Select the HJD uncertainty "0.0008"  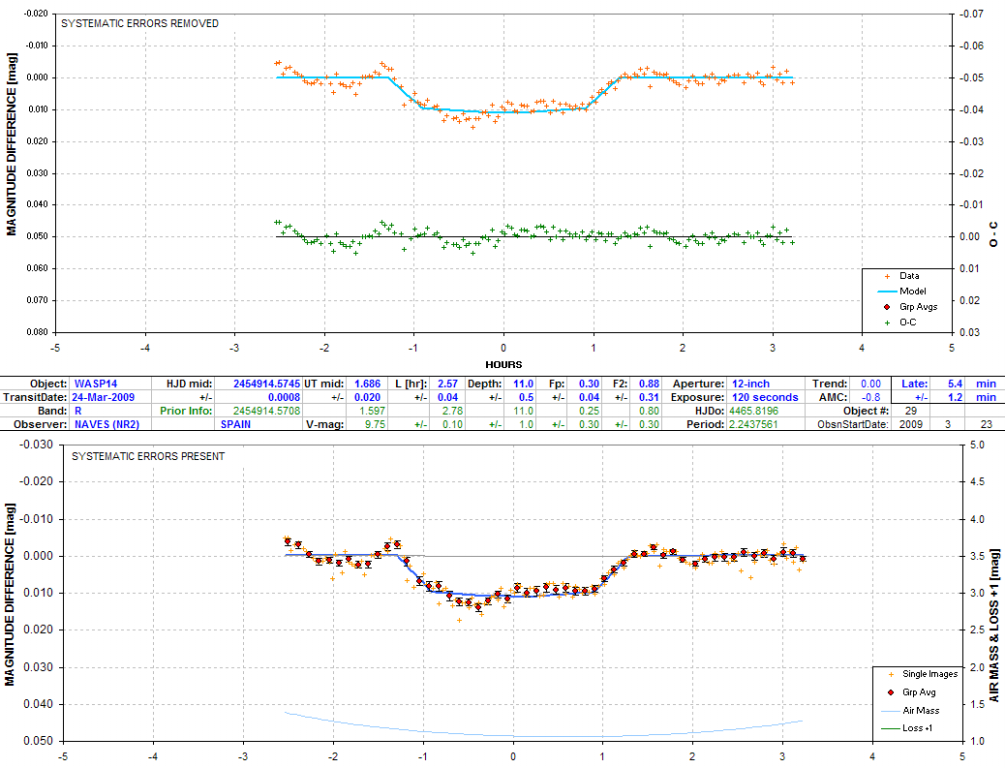pos(284,397)
